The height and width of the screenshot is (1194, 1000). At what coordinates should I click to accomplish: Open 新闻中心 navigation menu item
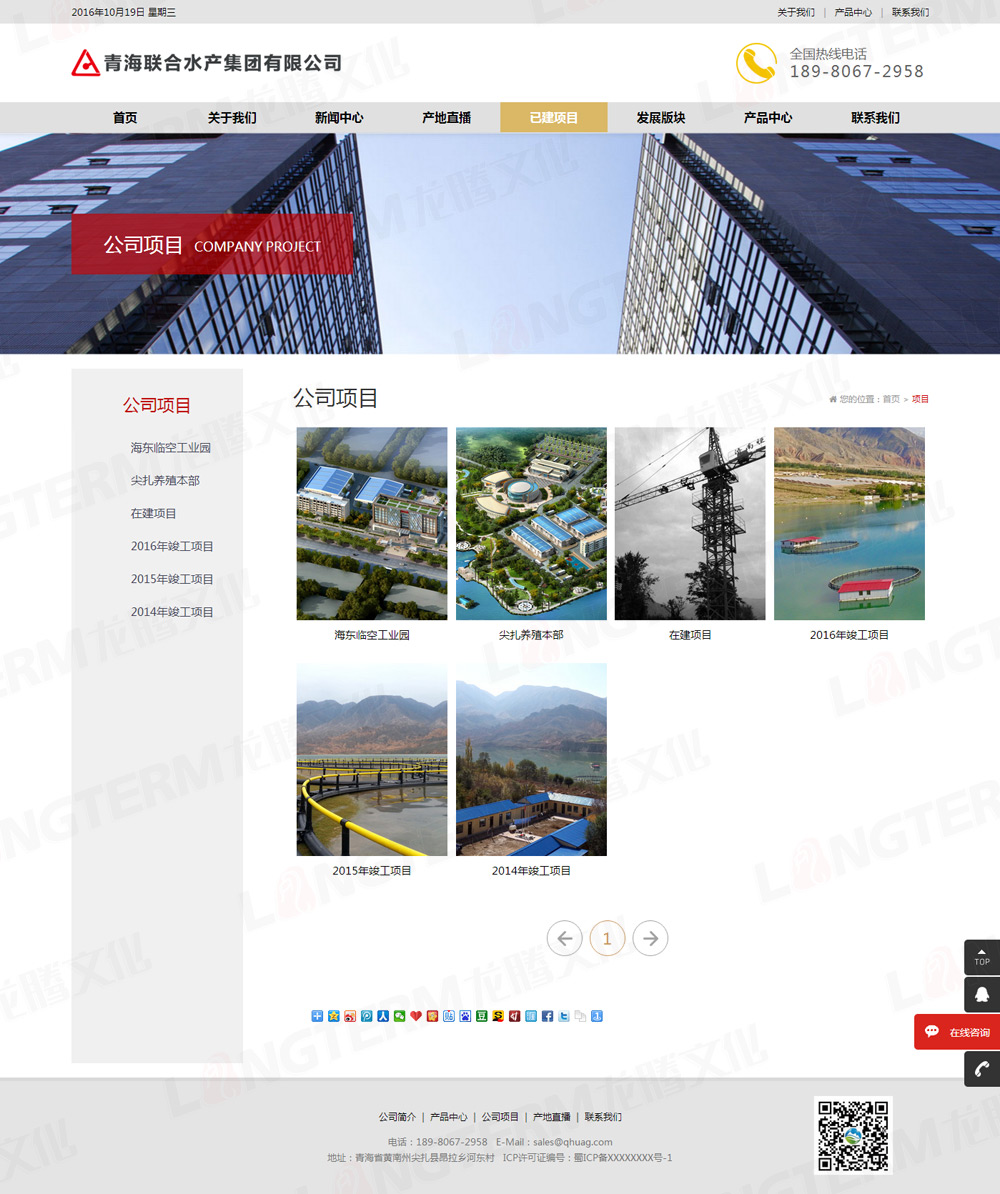(339, 117)
